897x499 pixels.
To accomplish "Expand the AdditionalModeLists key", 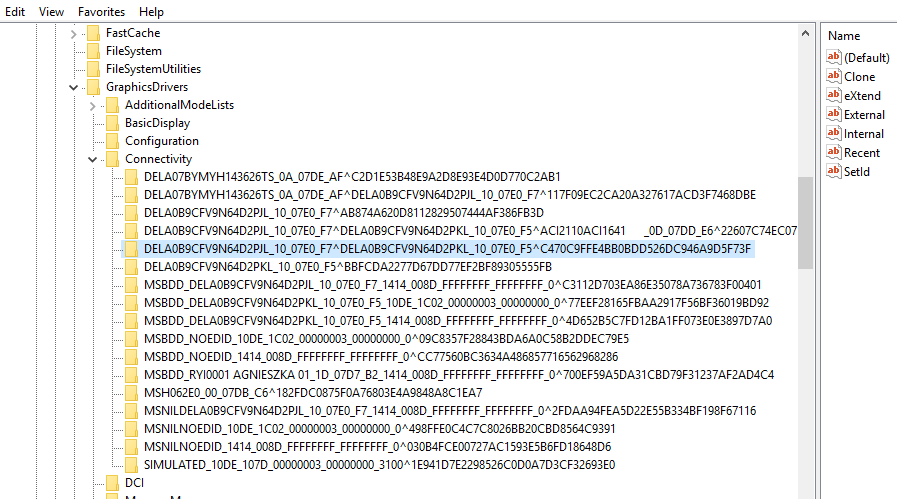I will [x=93, y=105].
